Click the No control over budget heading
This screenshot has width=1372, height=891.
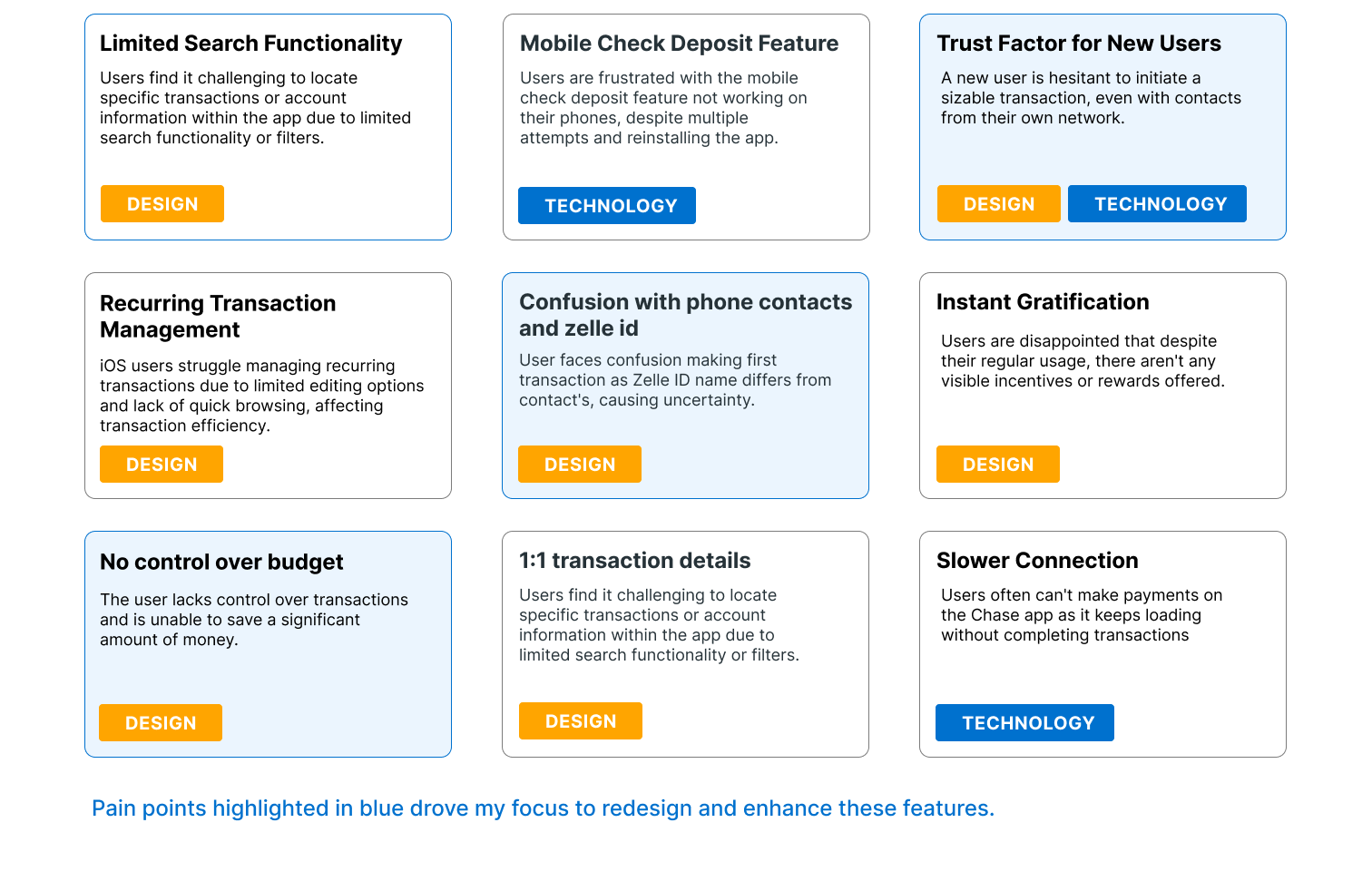(x=221, y=563)
